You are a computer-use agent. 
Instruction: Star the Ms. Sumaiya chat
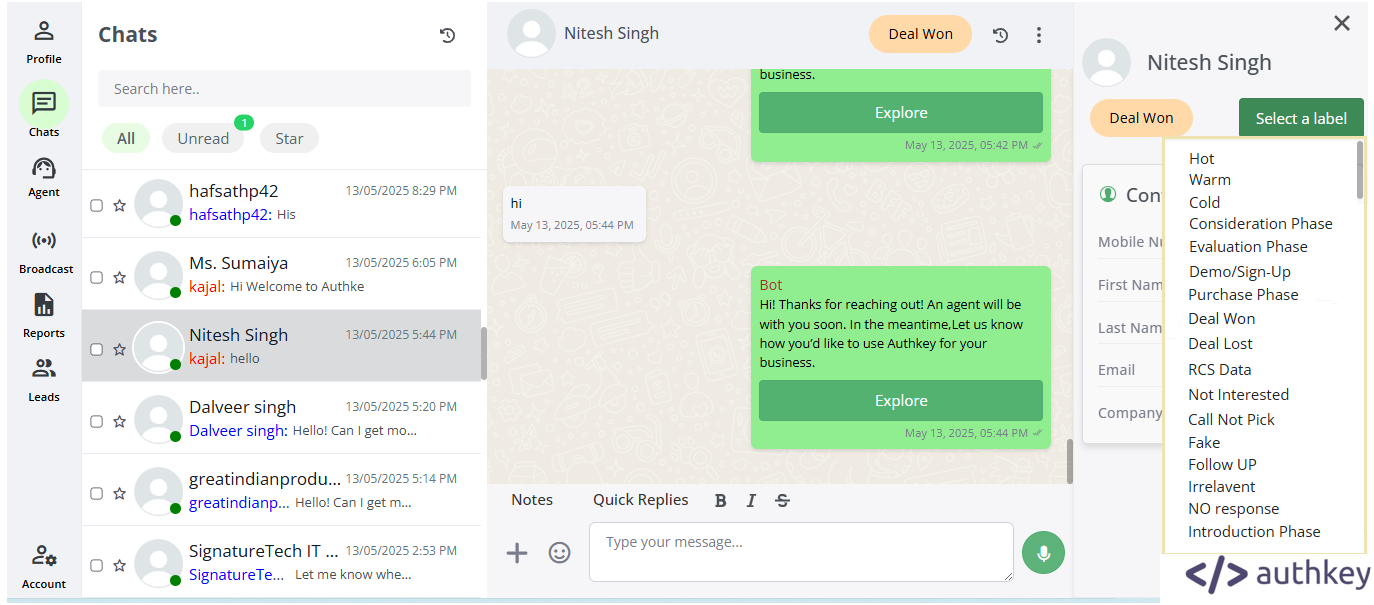click(x=119, y=277)
